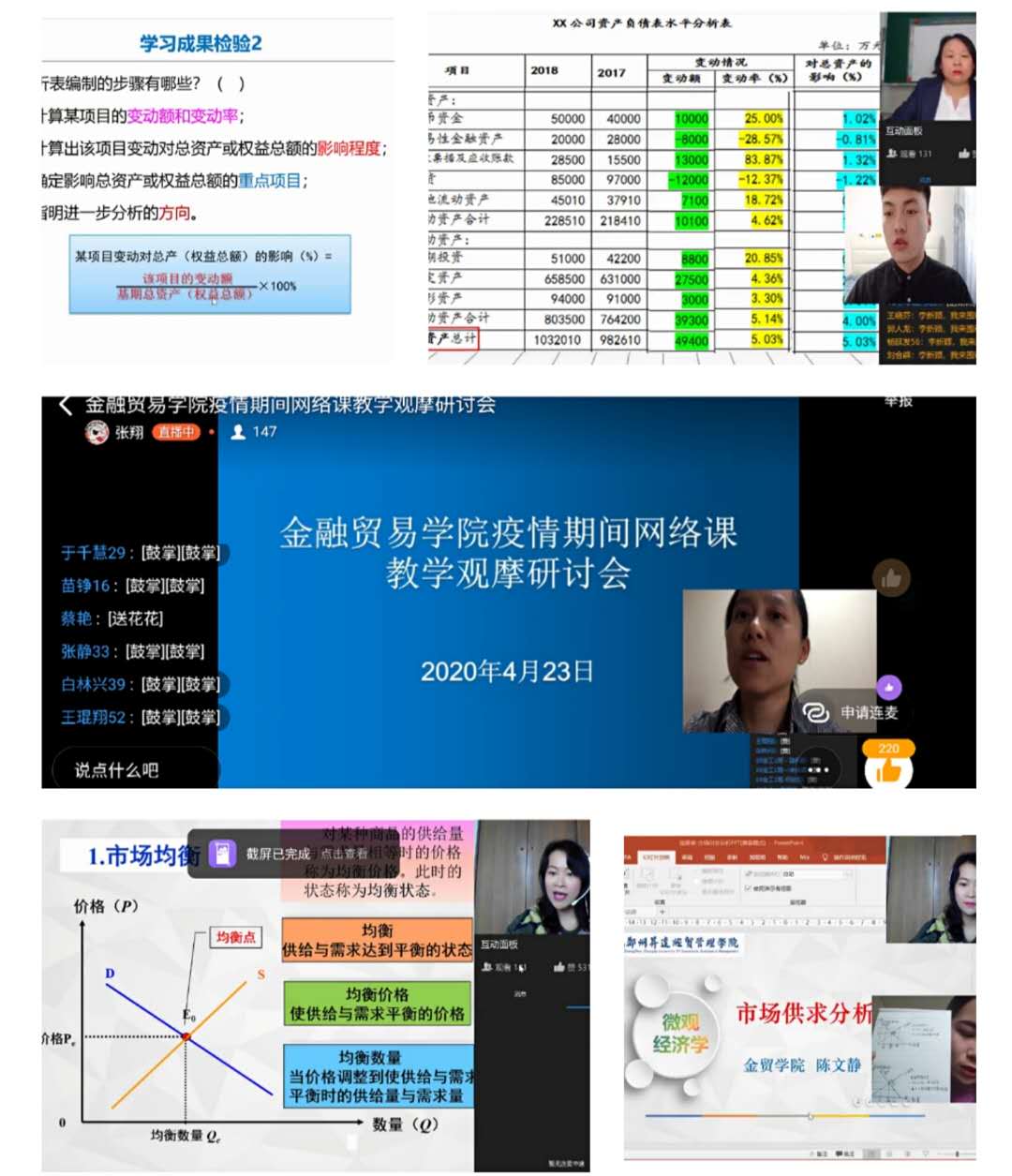Tap the 直播中 live status badge
The width and height of the screenshot is (1012, 1176).
pyautogui.click(x=176, y=432)
